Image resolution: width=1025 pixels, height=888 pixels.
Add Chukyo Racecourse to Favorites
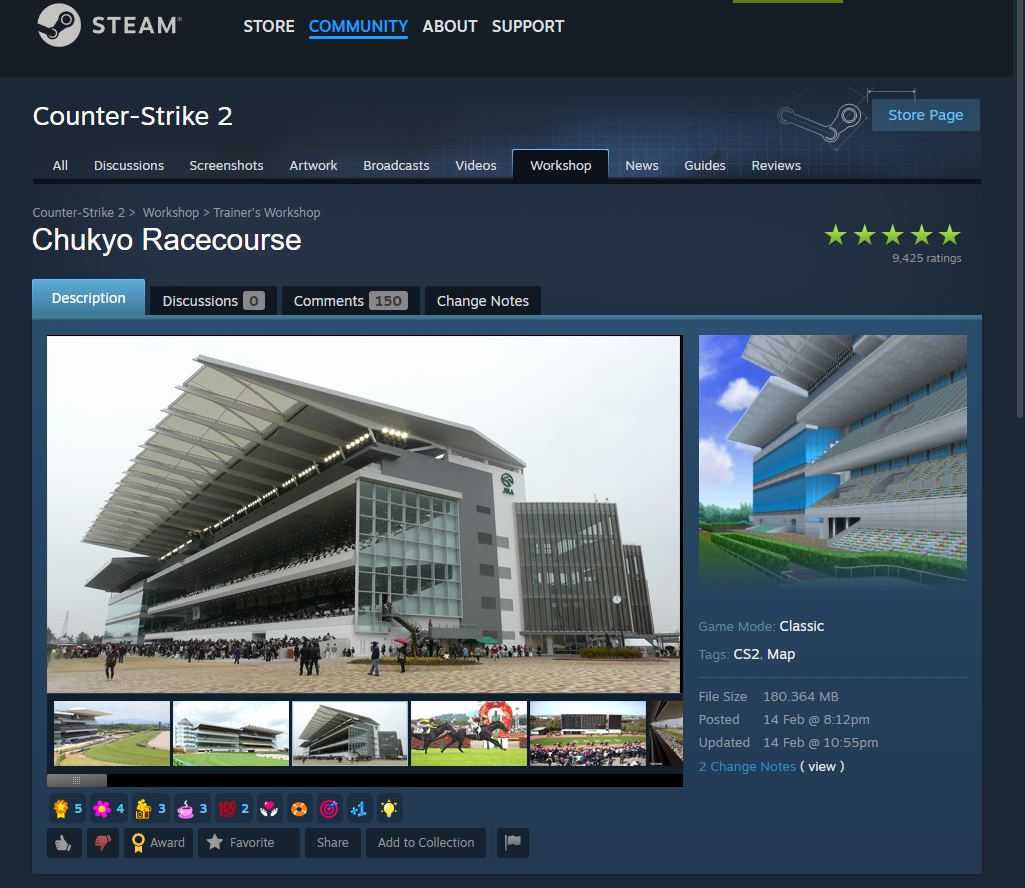(x=248, y=843)
